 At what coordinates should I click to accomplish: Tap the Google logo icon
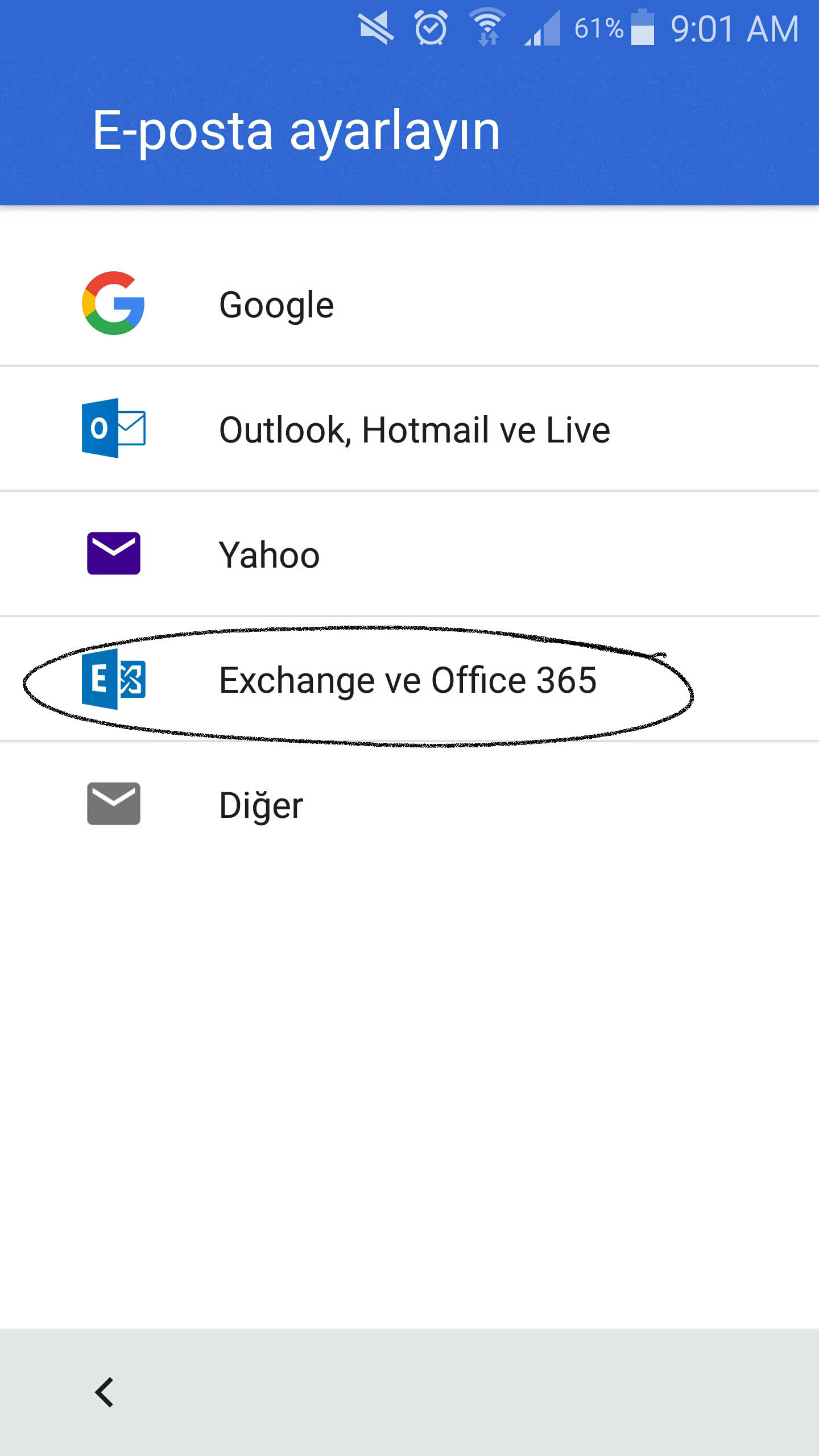pyautogui.click(x=113, y=303)
